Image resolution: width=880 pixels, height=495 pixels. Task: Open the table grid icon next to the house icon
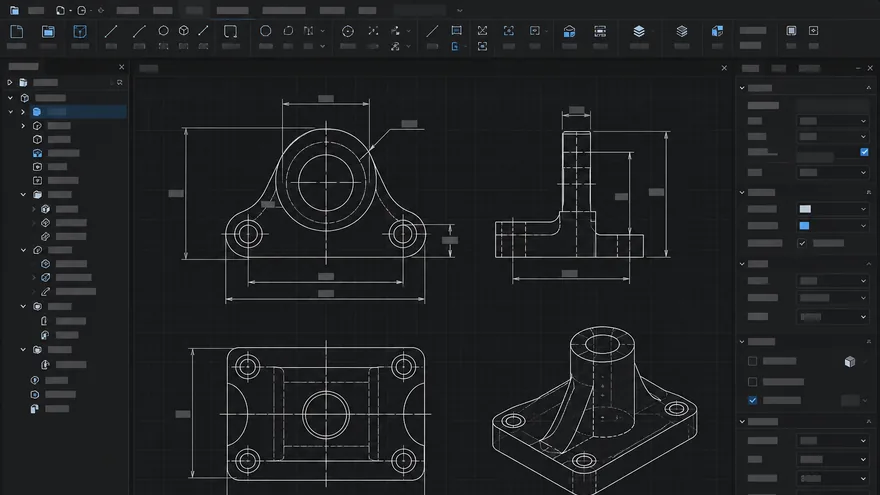tap(600, 31)
